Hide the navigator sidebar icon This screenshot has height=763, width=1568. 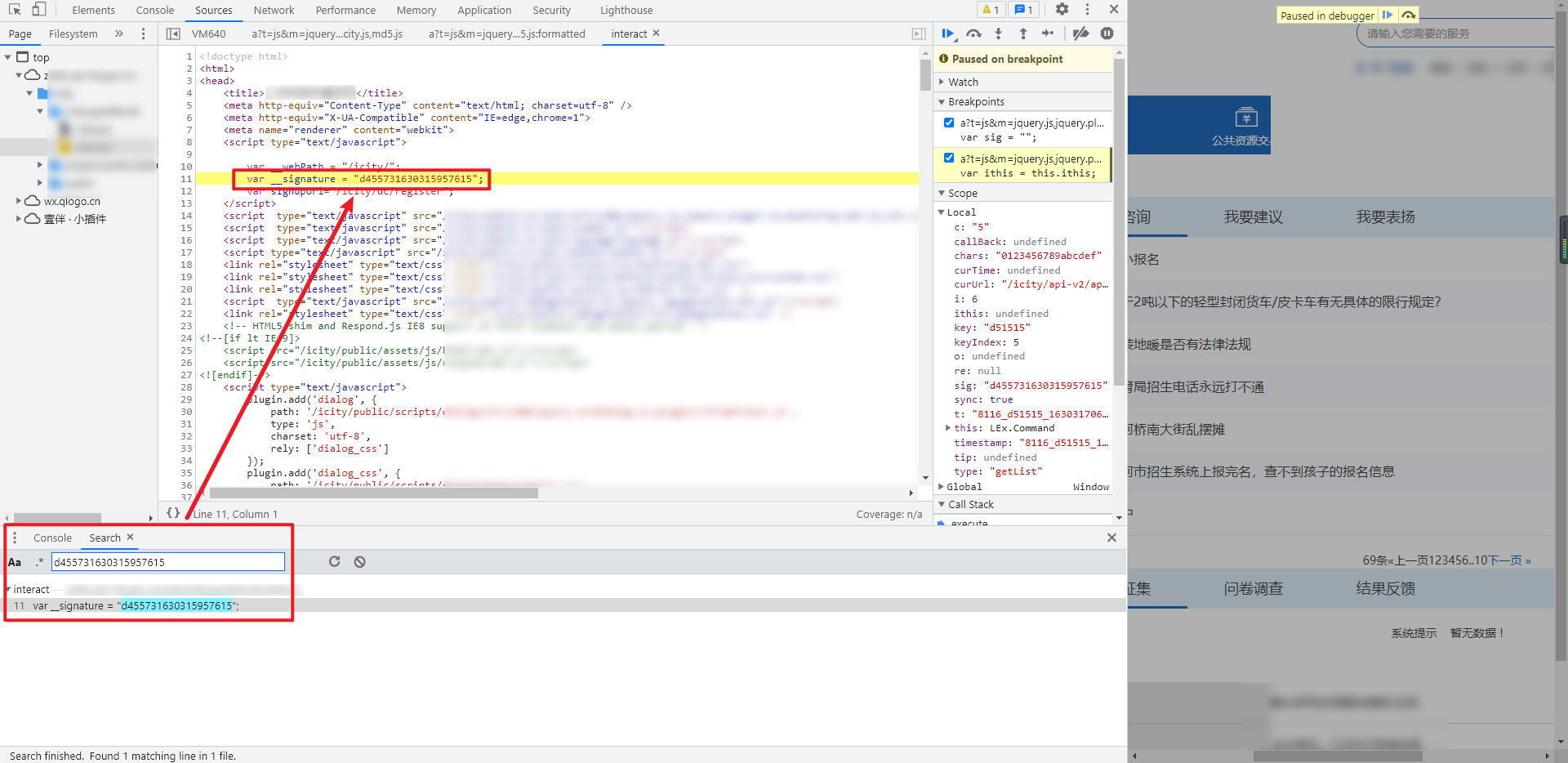click(173, 33)
